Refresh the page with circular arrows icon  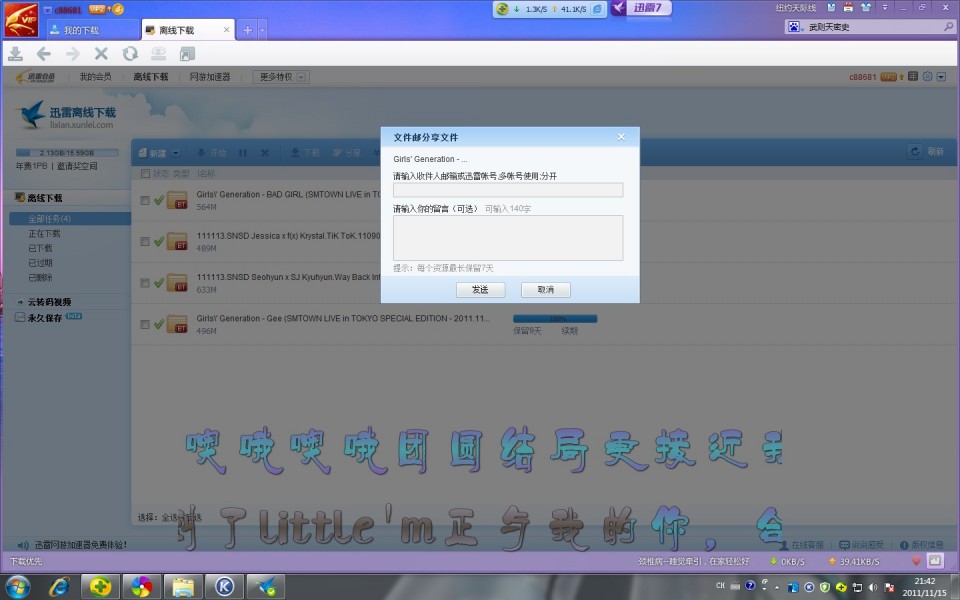(x=130, y=54)
